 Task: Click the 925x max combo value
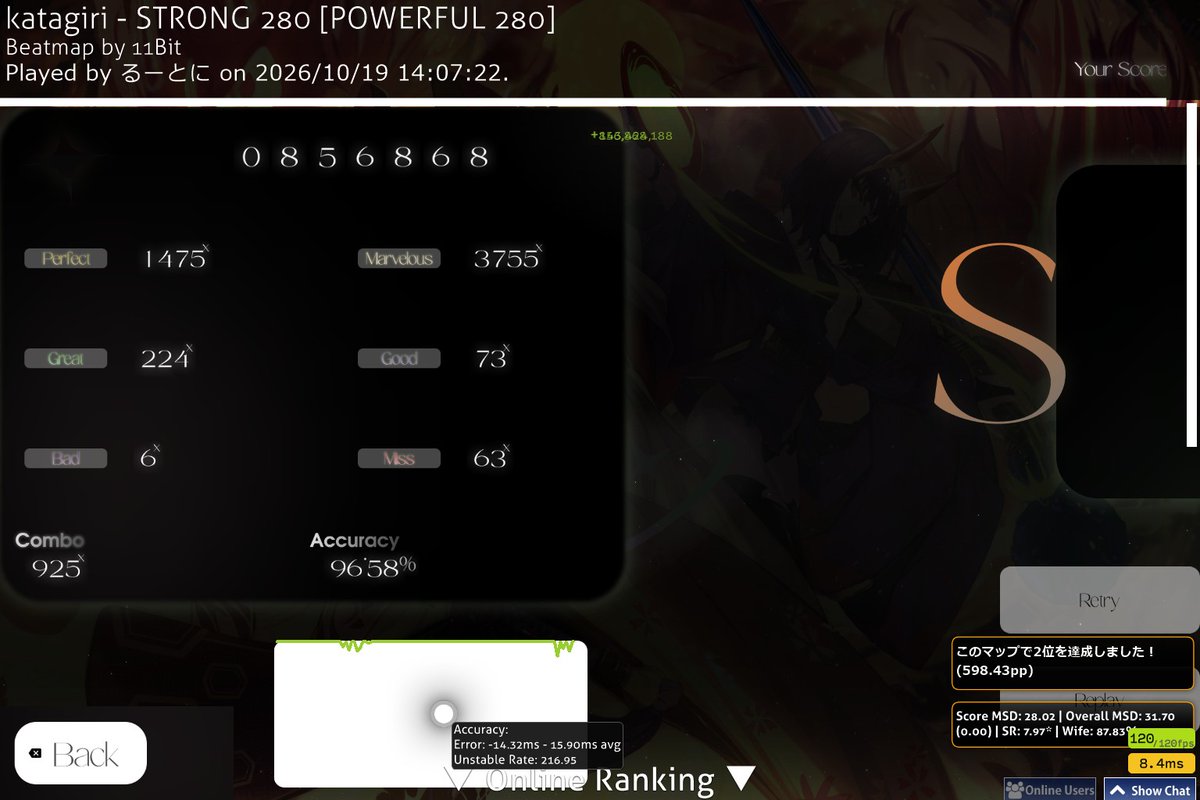pos(58,568)
